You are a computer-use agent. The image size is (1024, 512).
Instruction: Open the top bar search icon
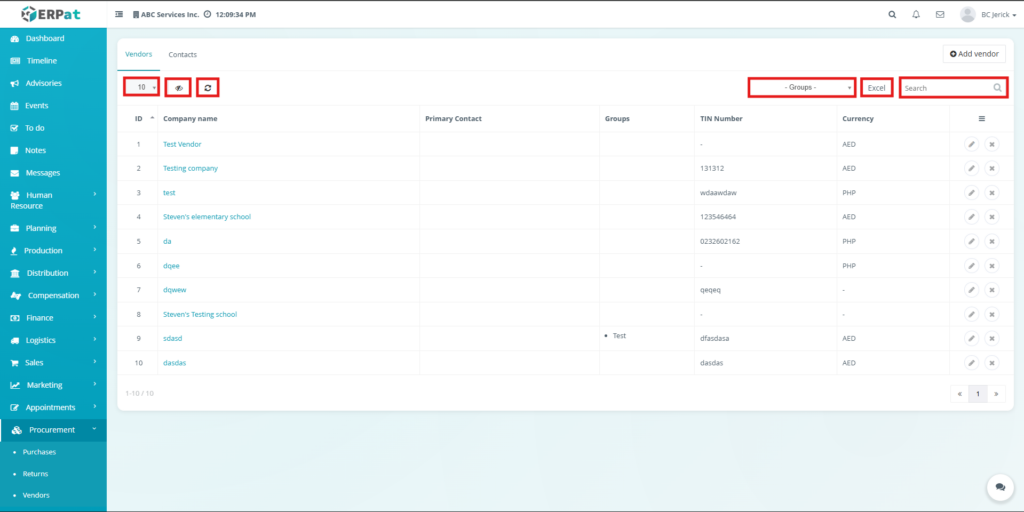point(892,14)
